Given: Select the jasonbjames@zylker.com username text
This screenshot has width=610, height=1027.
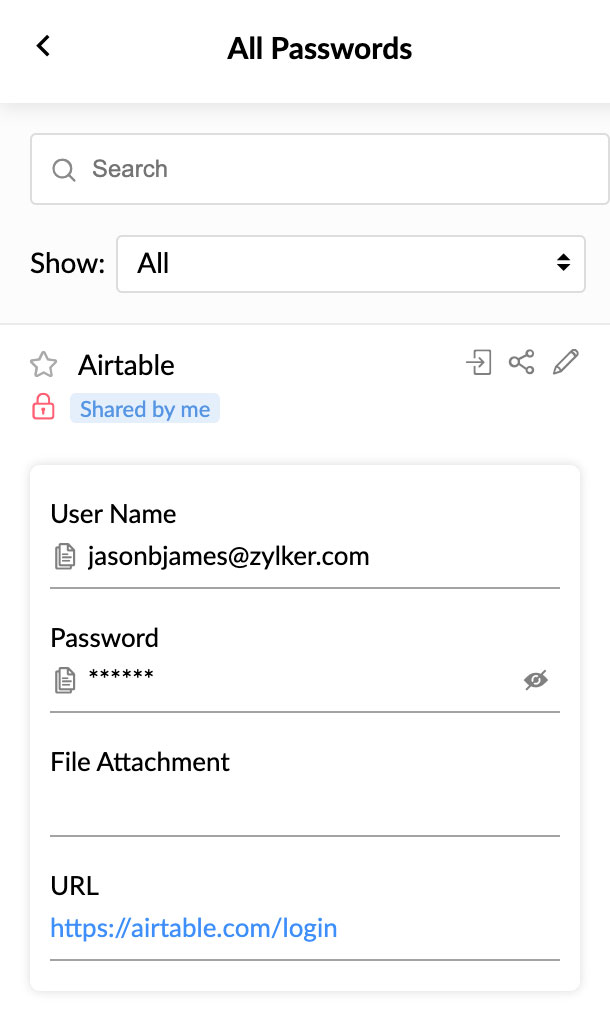Looking at the screenshot, I should [x=229, y=556].
